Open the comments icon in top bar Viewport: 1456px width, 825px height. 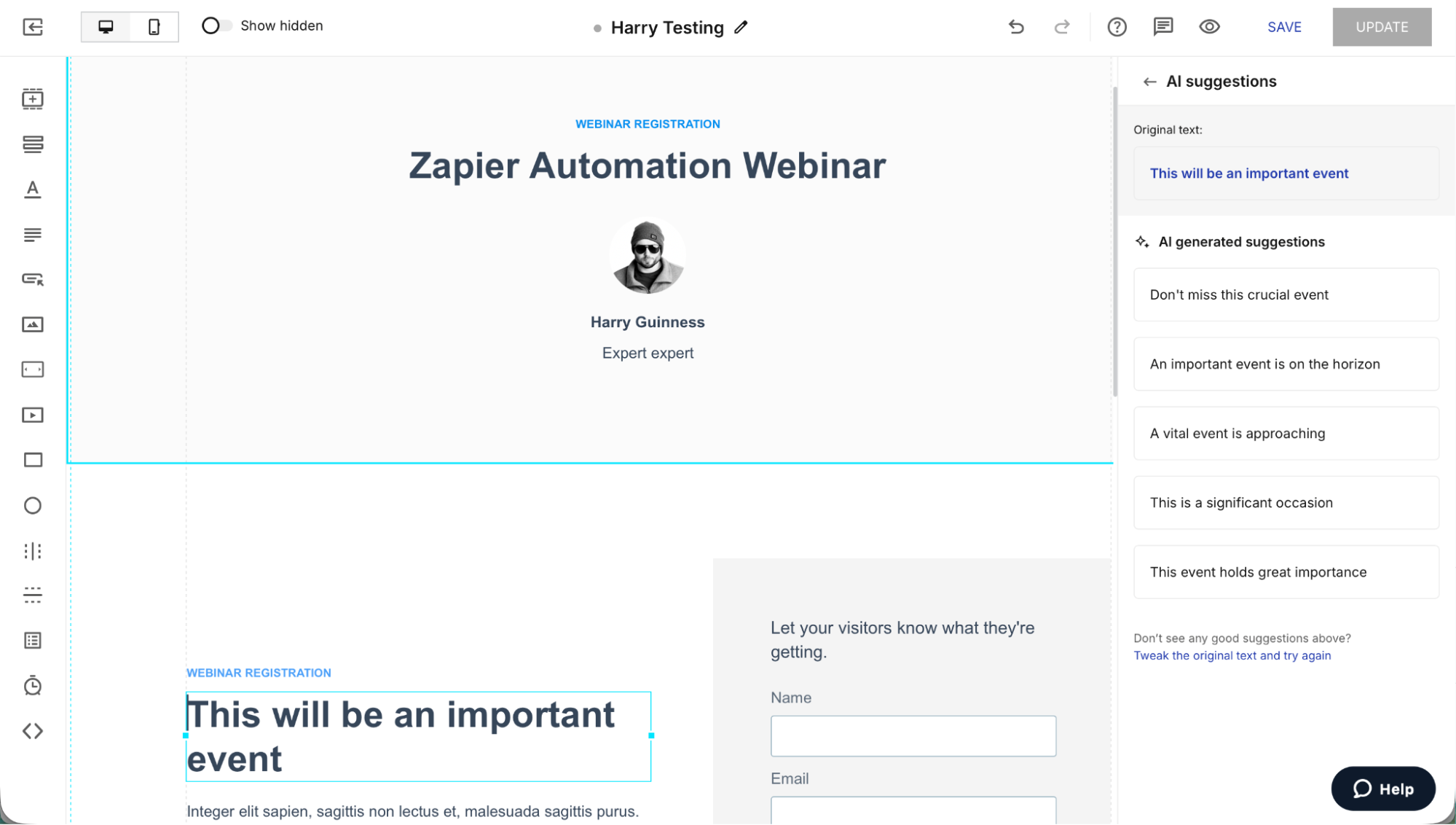point(1163,27)
